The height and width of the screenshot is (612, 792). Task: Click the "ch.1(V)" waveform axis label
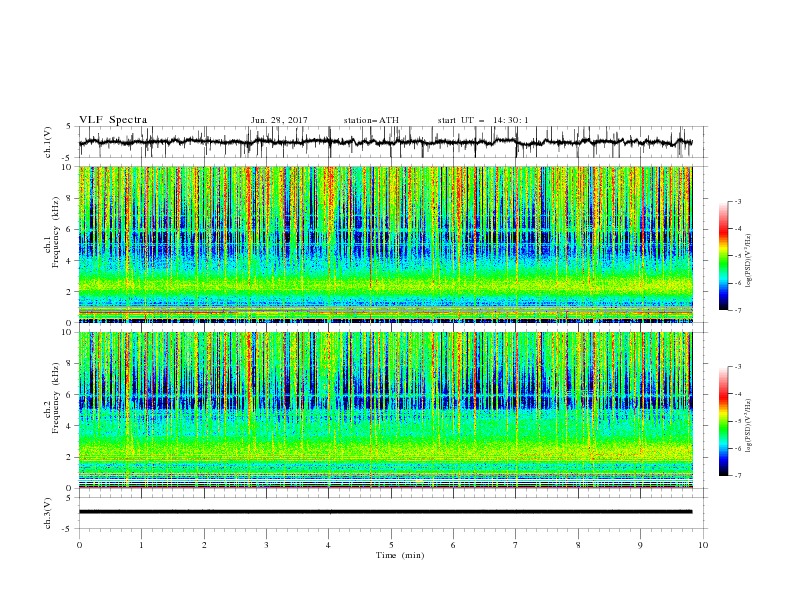pos(47,142)
